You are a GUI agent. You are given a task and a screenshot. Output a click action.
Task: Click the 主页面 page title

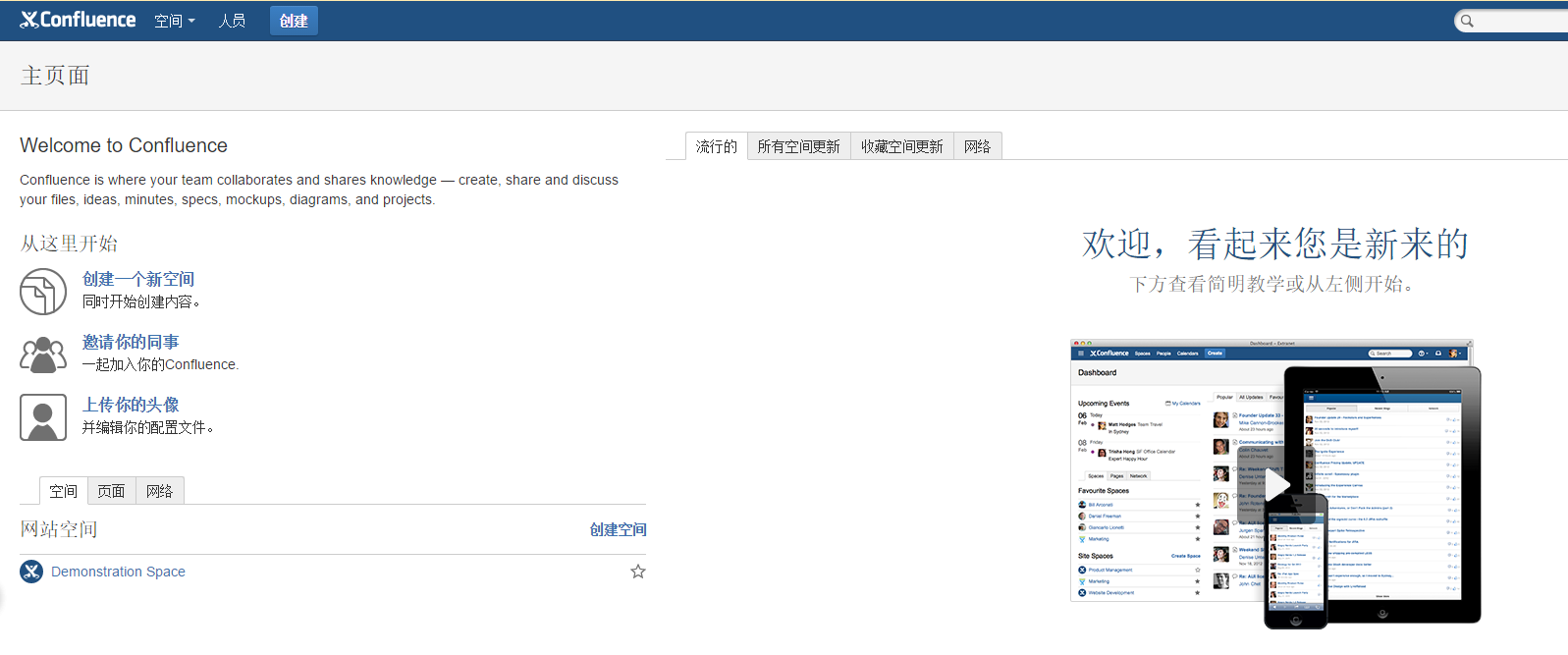click(55, 76)
